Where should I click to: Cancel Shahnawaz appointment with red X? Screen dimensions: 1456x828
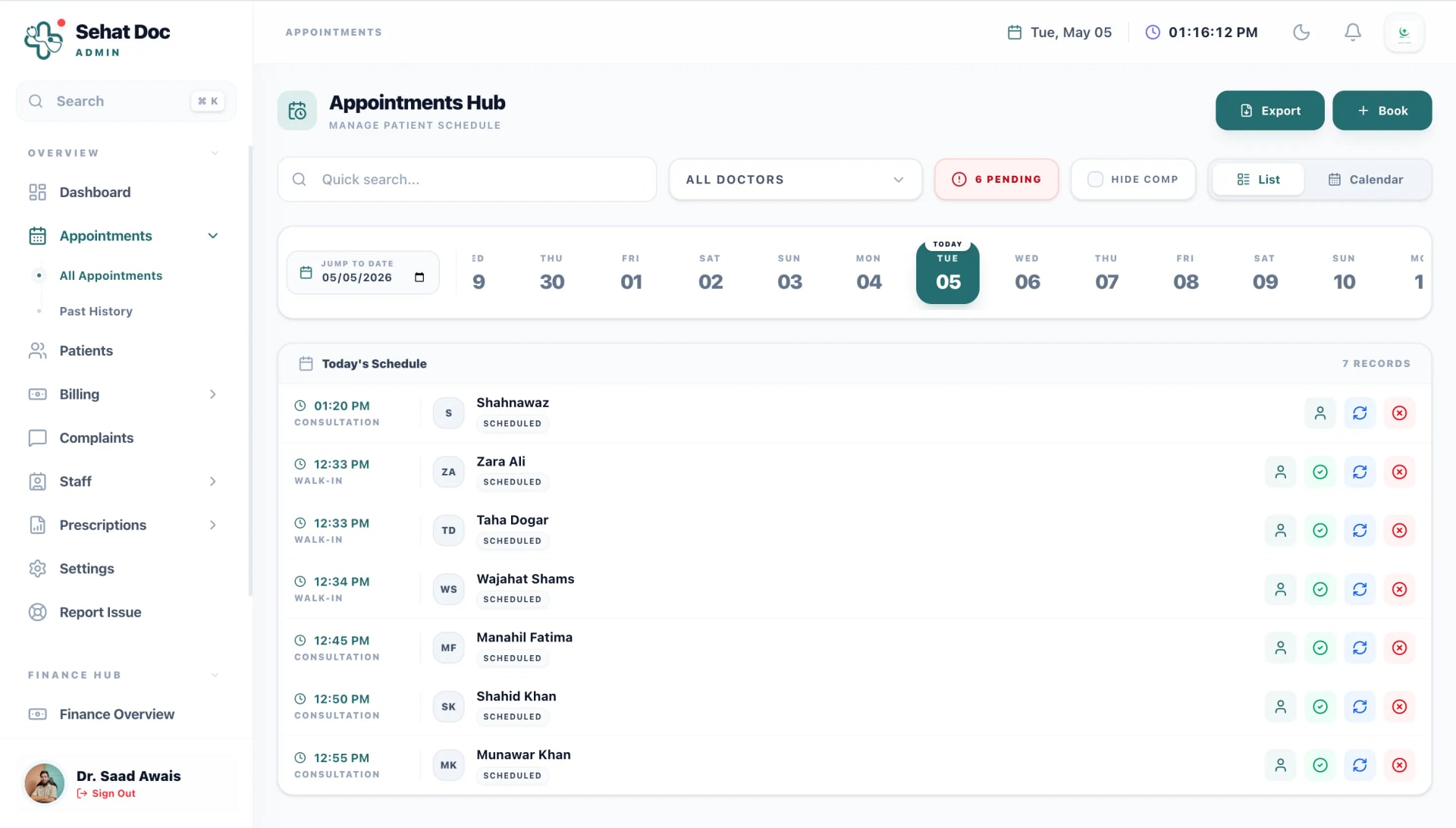1400,413
